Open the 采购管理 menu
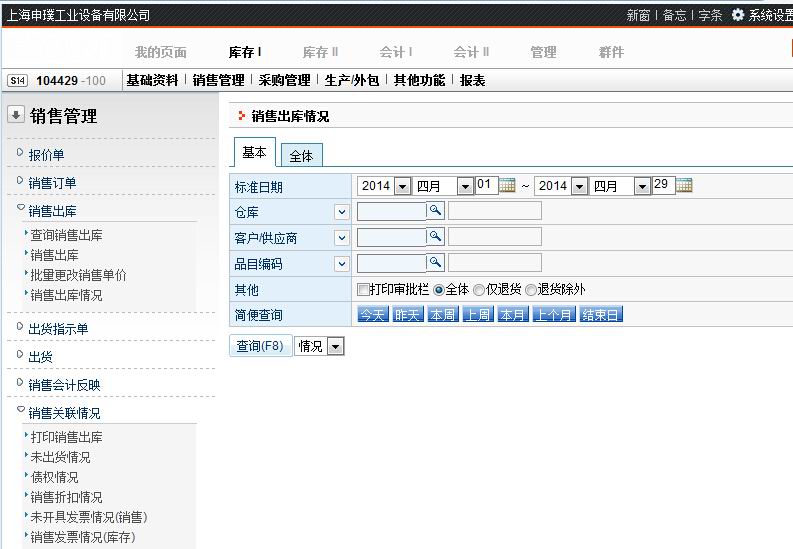The width and height of the screenshot is (793, 549). click(x=284, y=81)
